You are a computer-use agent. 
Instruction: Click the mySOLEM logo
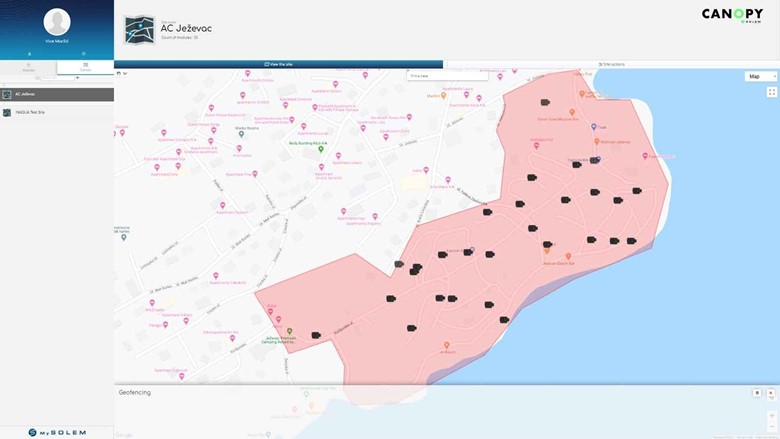pyautogui.click(x=57, y=432)
